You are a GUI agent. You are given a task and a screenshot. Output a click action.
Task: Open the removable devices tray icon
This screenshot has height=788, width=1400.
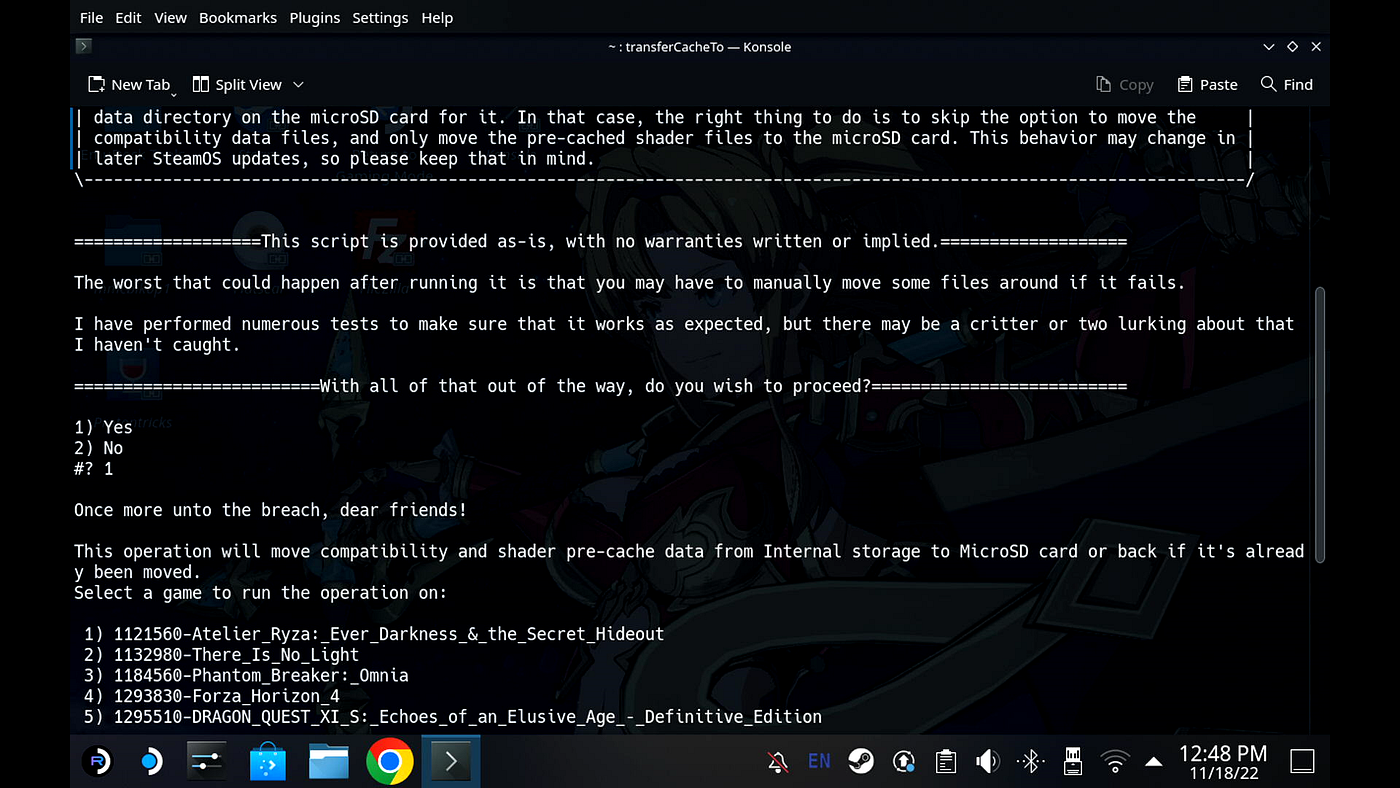pyautogui.click(x=1072, y=762)
